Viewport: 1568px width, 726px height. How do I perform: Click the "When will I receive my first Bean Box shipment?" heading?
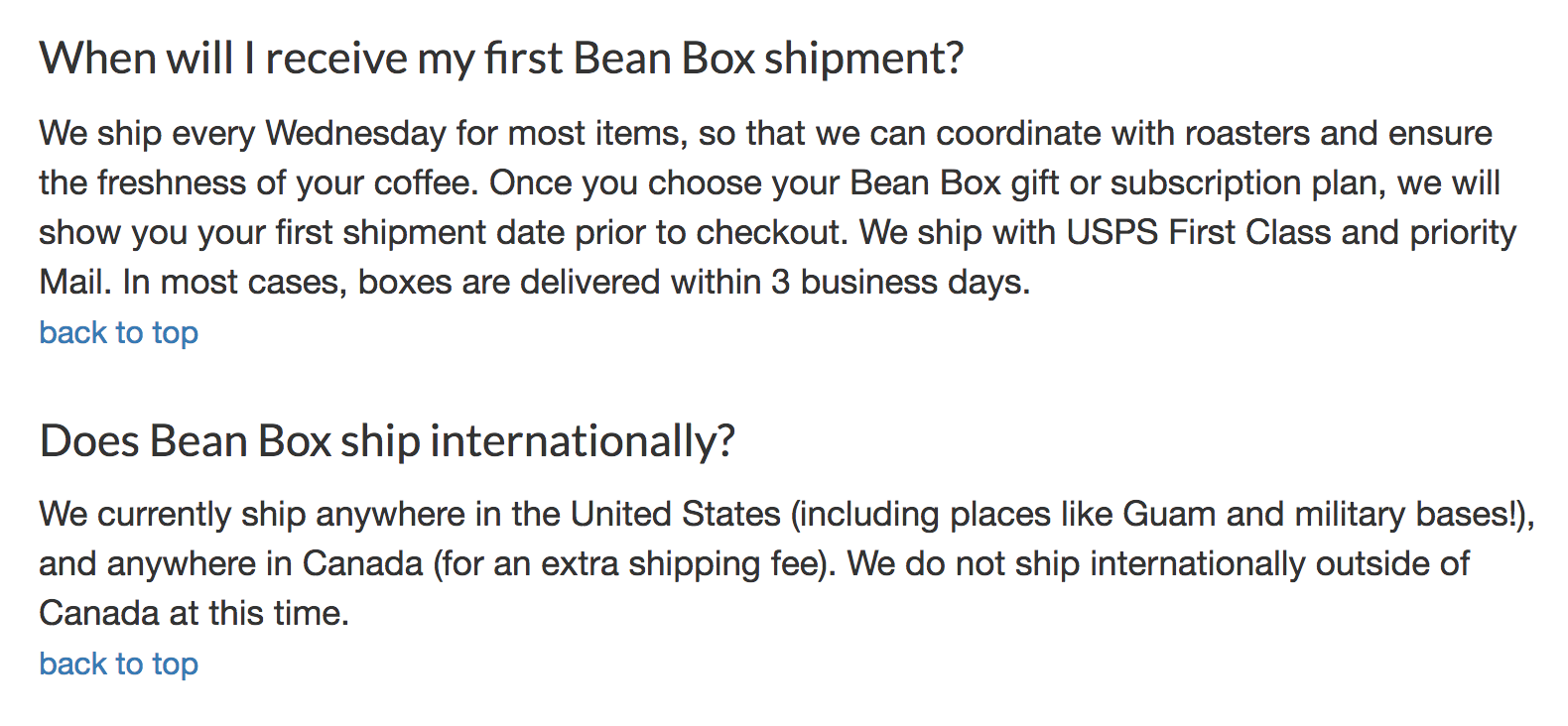tap(501, 59)
